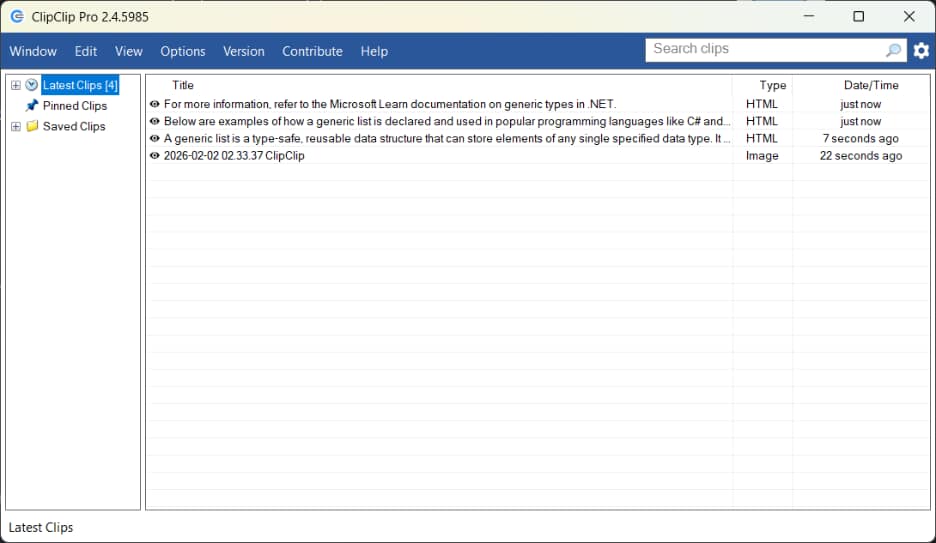Minimize the ClipClip Pro window
Viewport: 936px width, 543px height.
[x=809, y=16]
